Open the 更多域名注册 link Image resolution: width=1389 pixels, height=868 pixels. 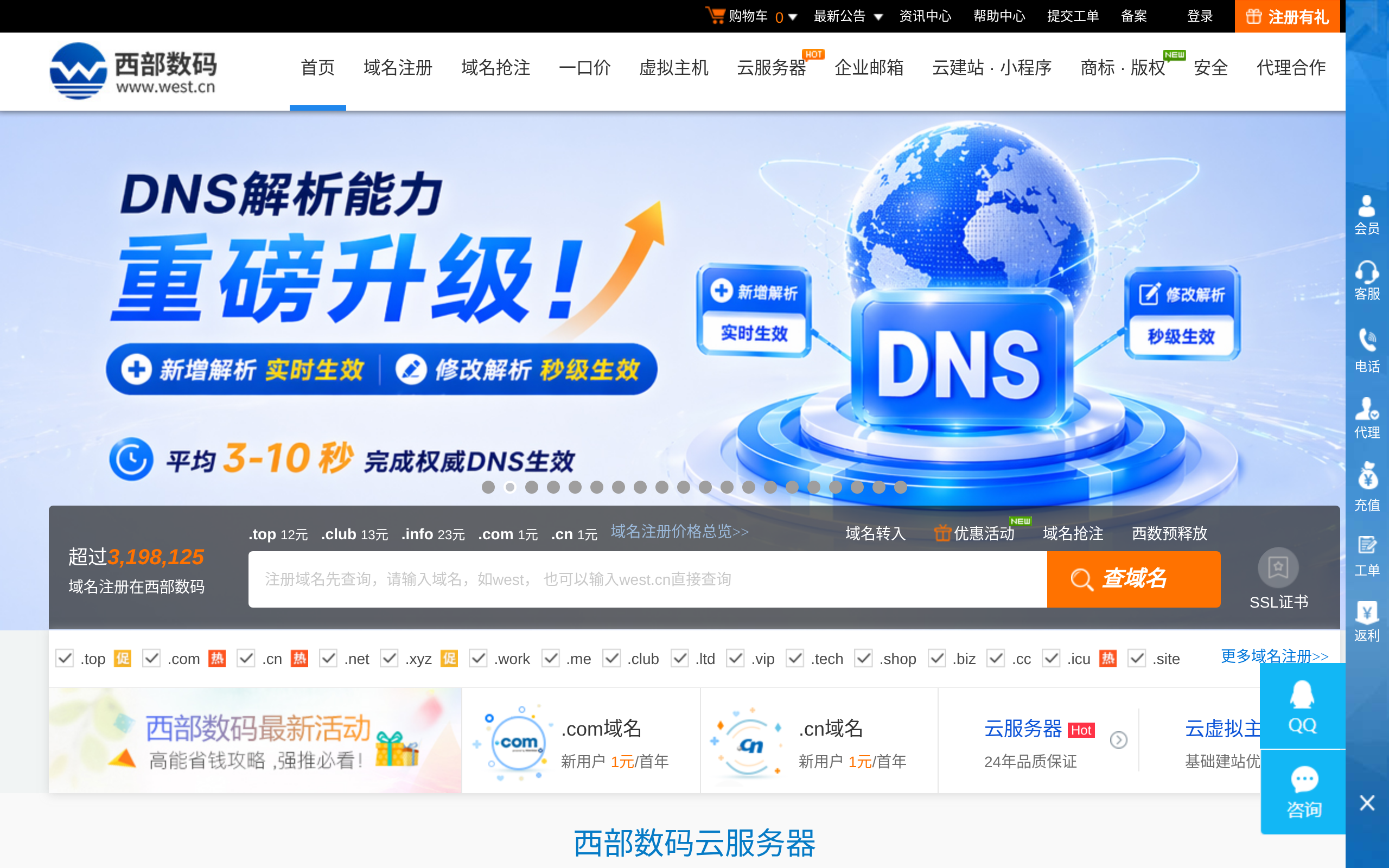(1275, 655)
